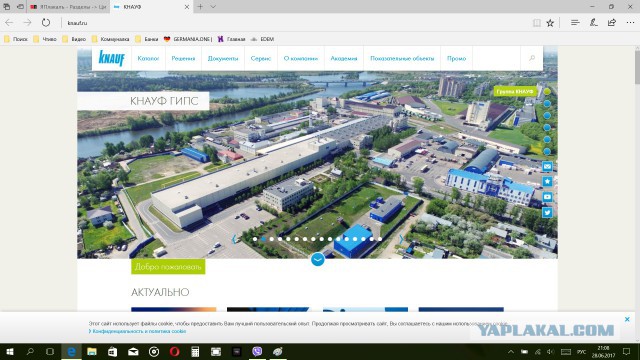Screen dimensions: 640x360
Task: Launch Opera from the taskbar
Action: click(x=174, y=351)
